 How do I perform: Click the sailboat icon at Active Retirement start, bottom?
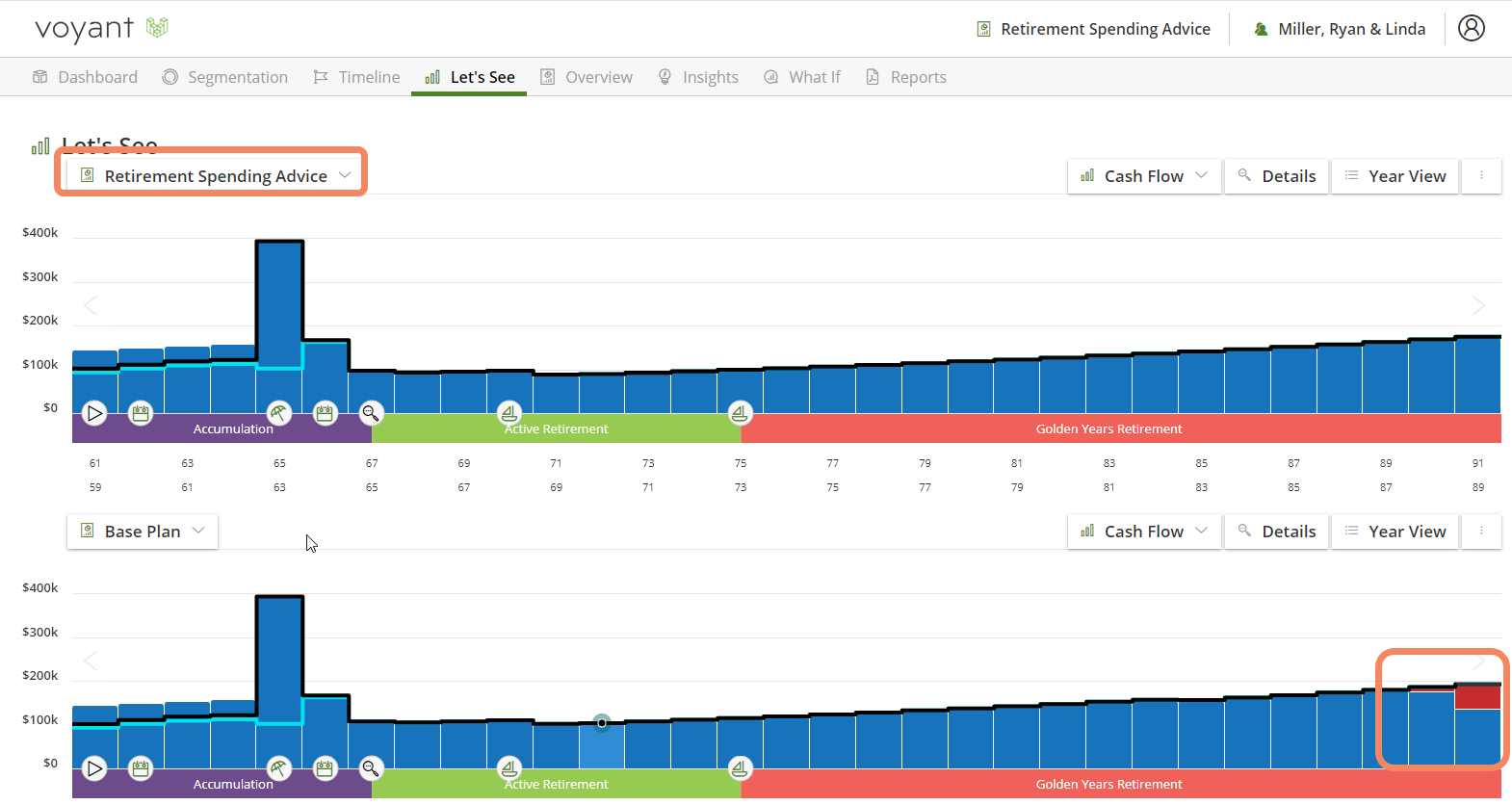click(509, 768)
